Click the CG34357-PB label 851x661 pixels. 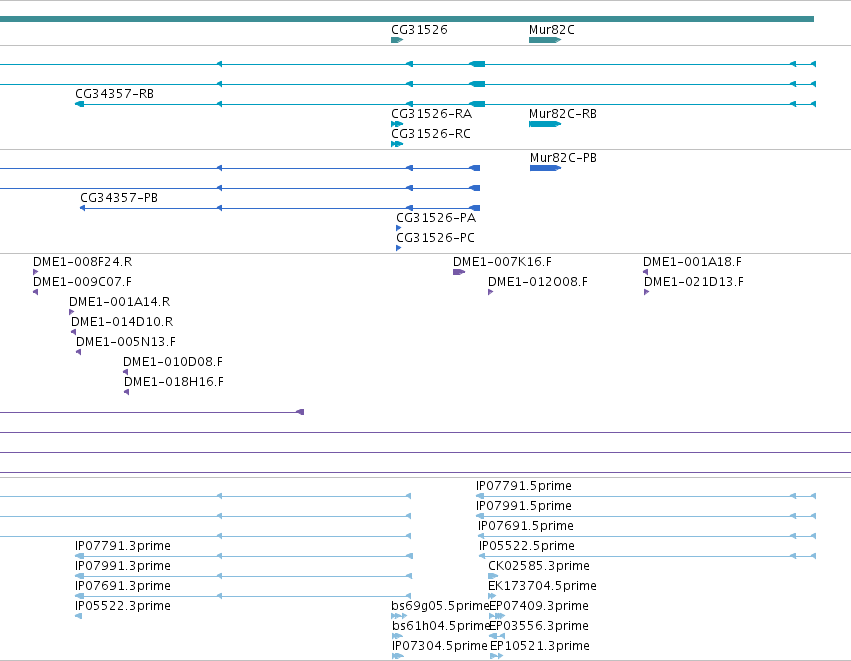pos(119,198)
